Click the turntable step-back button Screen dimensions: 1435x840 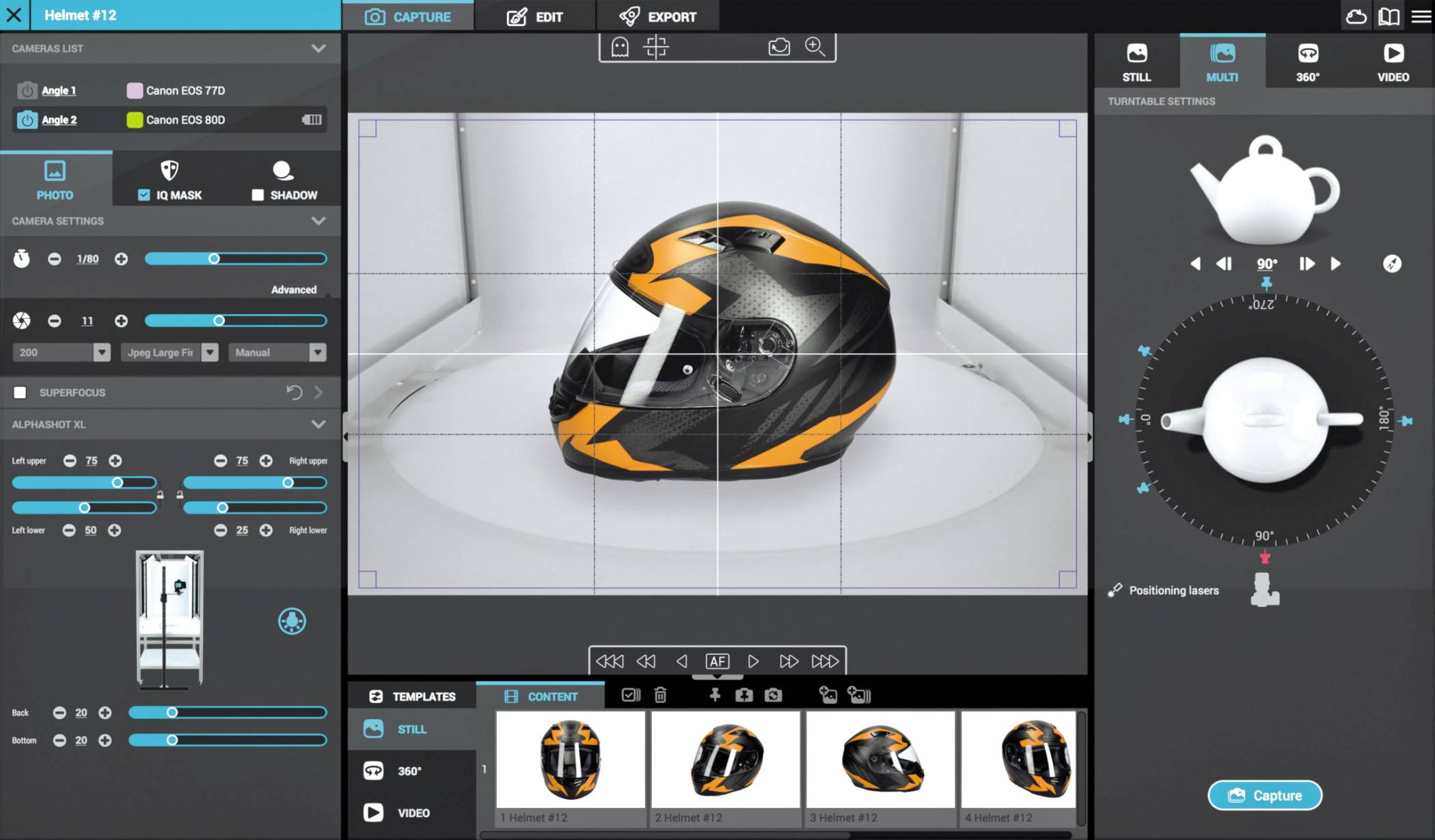(x=1224, y=264)
